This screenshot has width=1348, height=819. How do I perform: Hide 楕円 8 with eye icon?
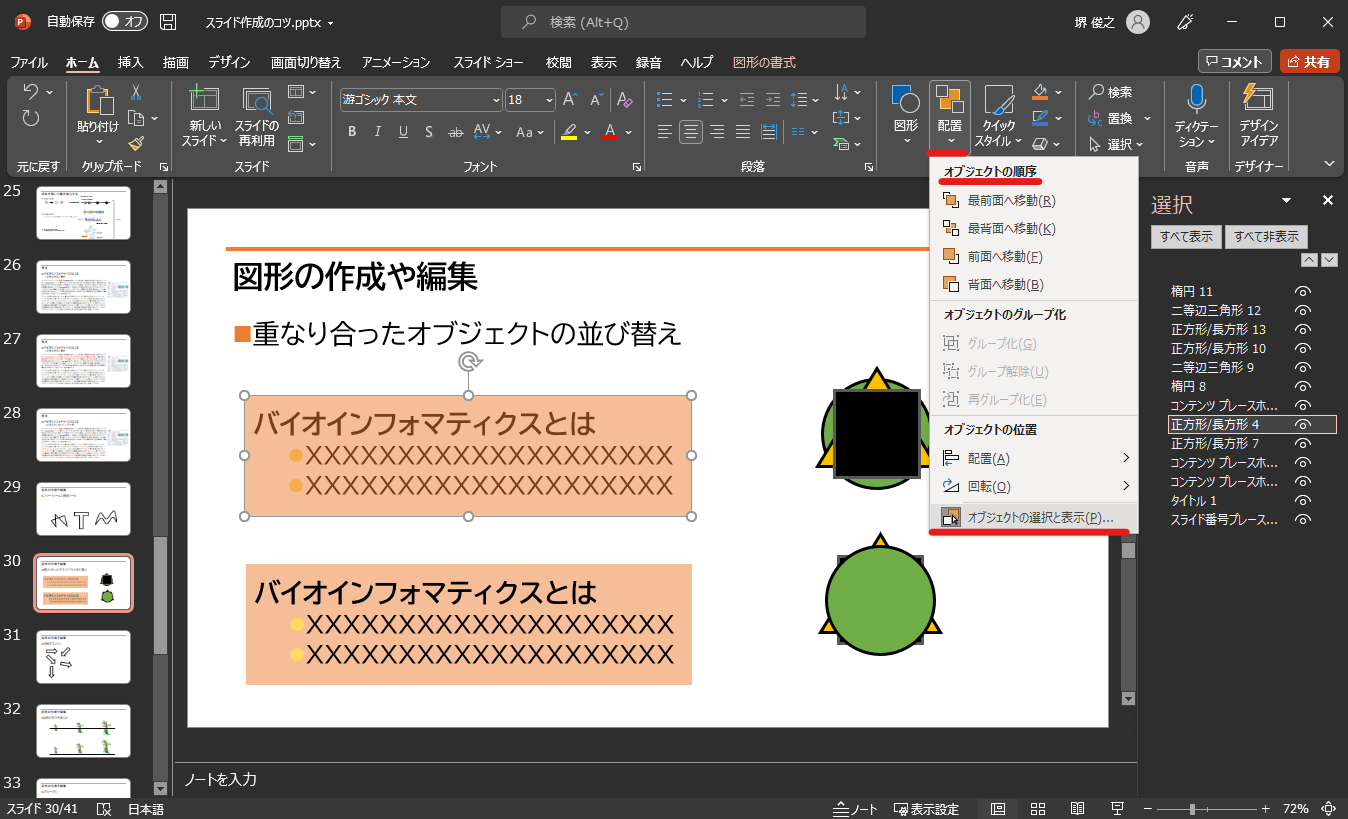click(1302, 386)
